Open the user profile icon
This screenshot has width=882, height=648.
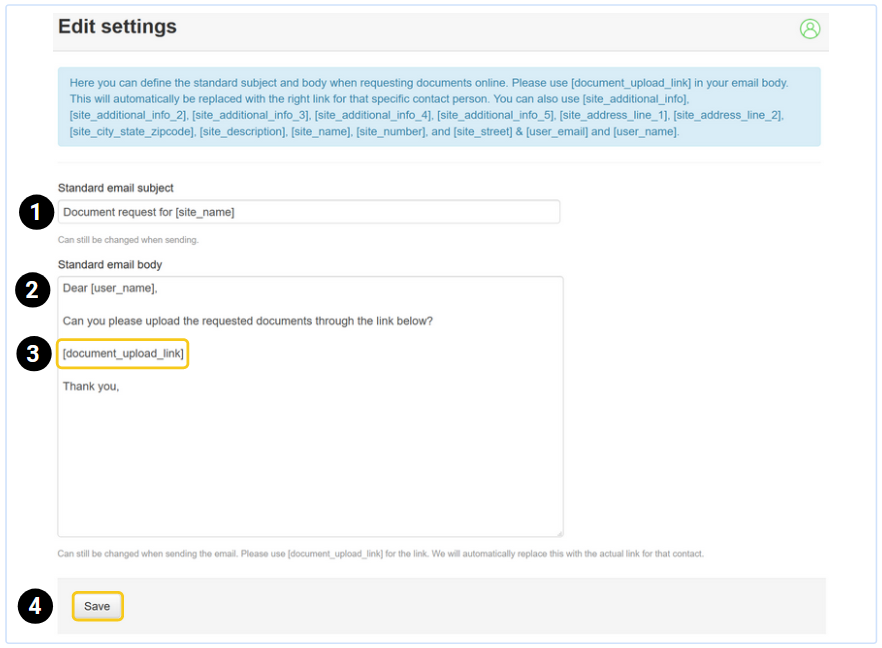point(809,29)
